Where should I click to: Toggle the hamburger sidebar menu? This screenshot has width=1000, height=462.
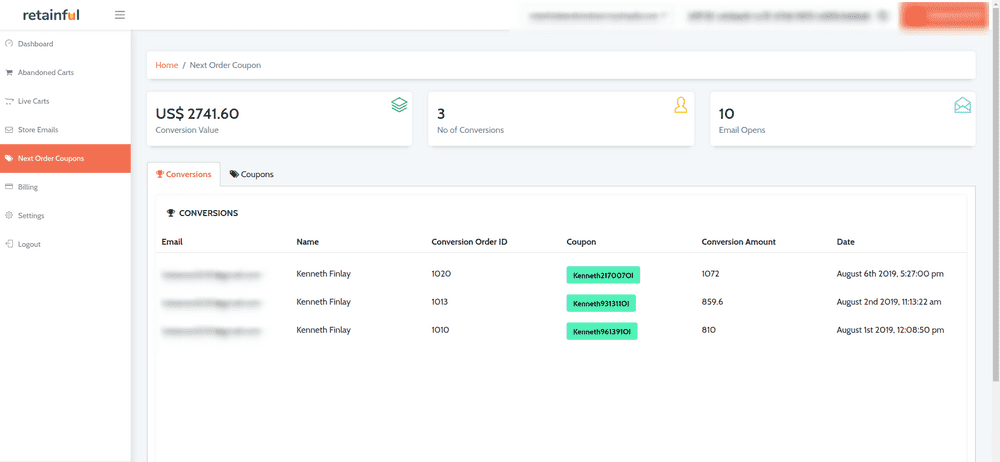[120, 15]
